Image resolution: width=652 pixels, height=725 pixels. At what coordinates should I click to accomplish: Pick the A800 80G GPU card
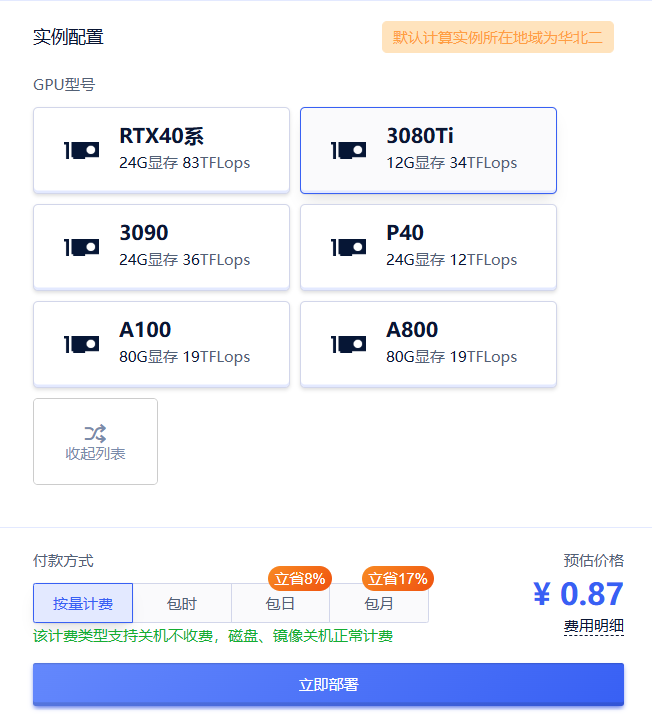pos(428,344)
